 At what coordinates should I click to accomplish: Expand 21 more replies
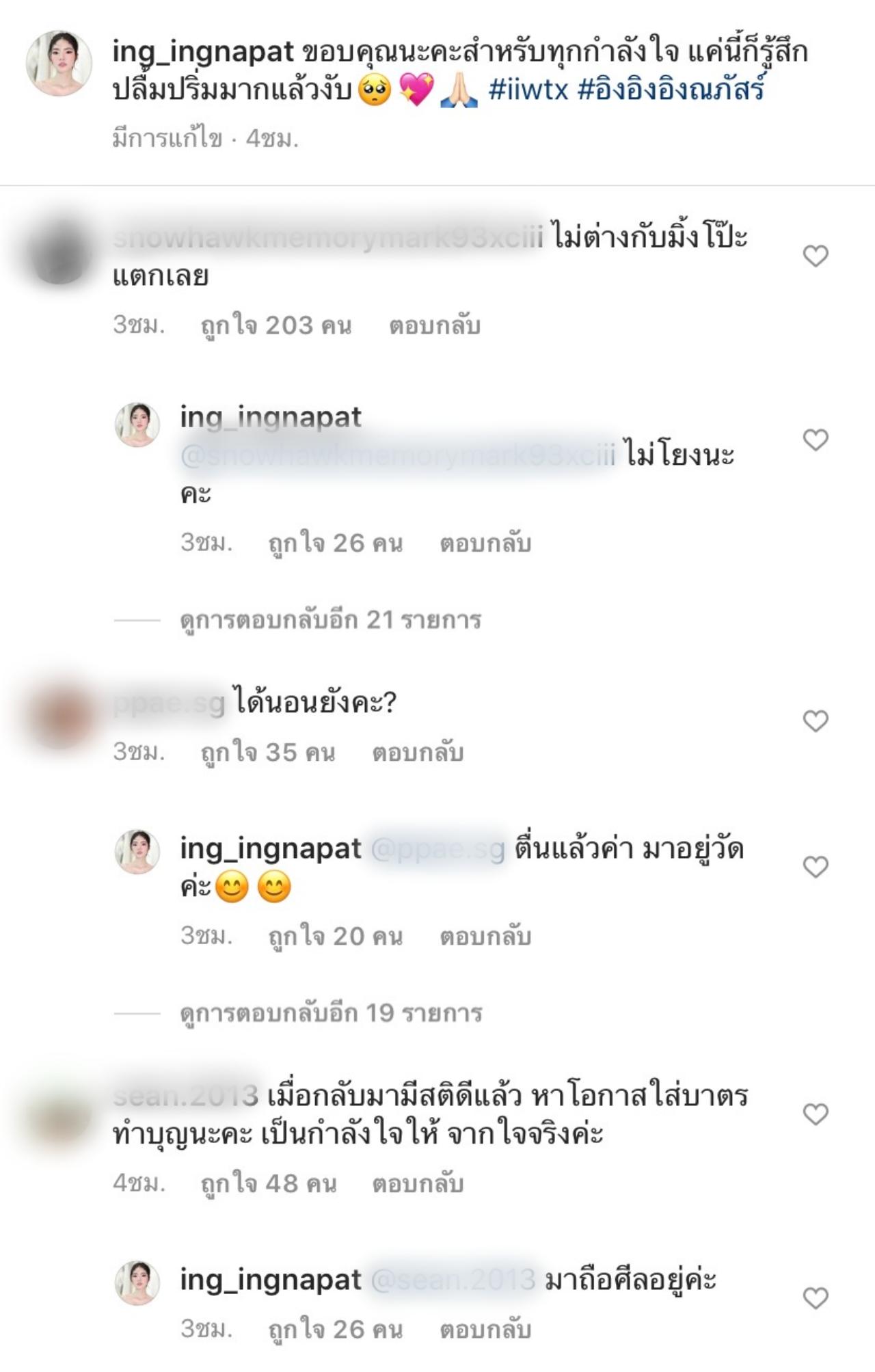331,620
